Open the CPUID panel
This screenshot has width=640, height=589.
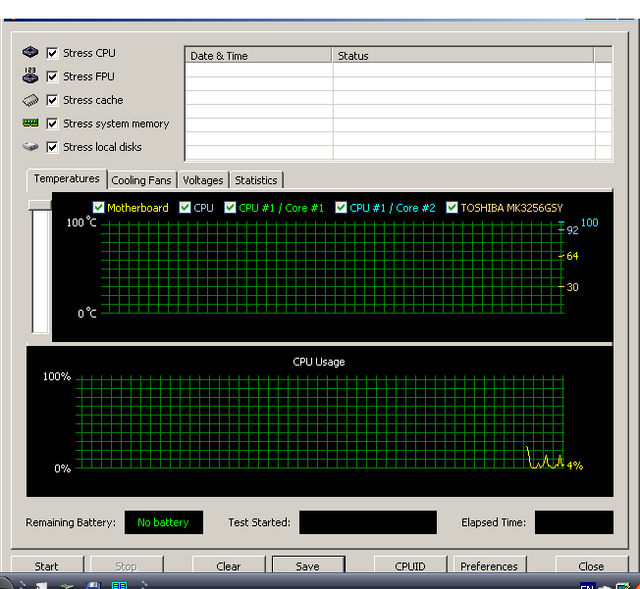pos(410,566)
